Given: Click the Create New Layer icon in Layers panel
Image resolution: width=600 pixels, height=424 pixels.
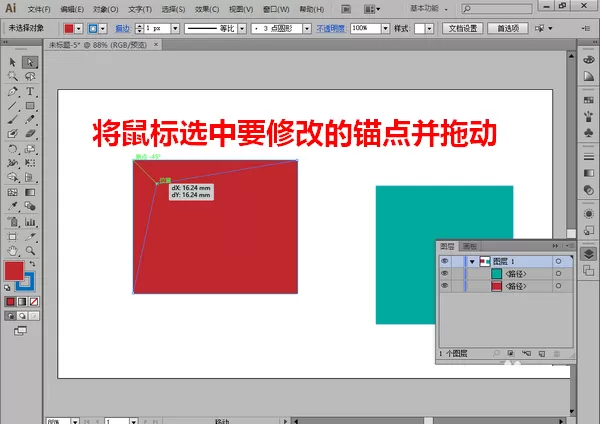Looking at the screenshot, I should point(541,354).
